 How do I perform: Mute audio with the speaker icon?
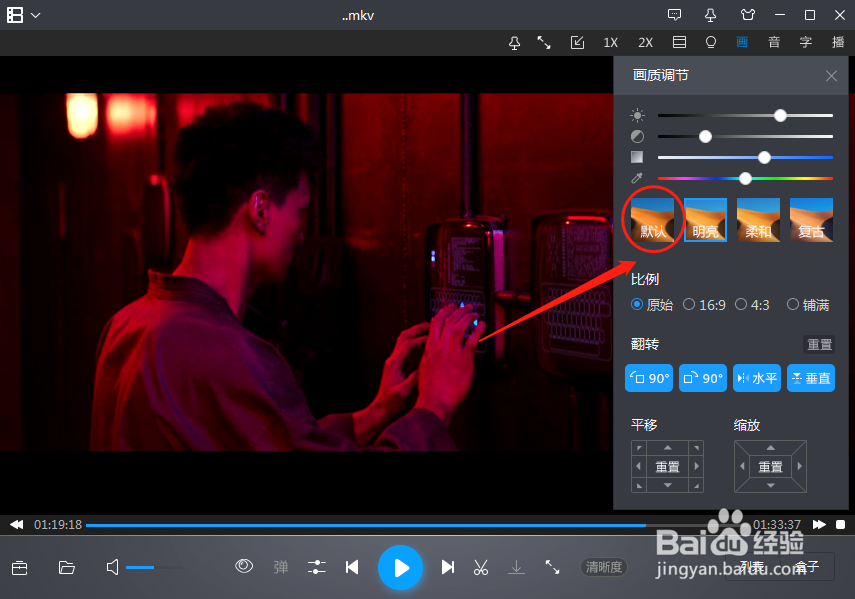tap(112, 567)
